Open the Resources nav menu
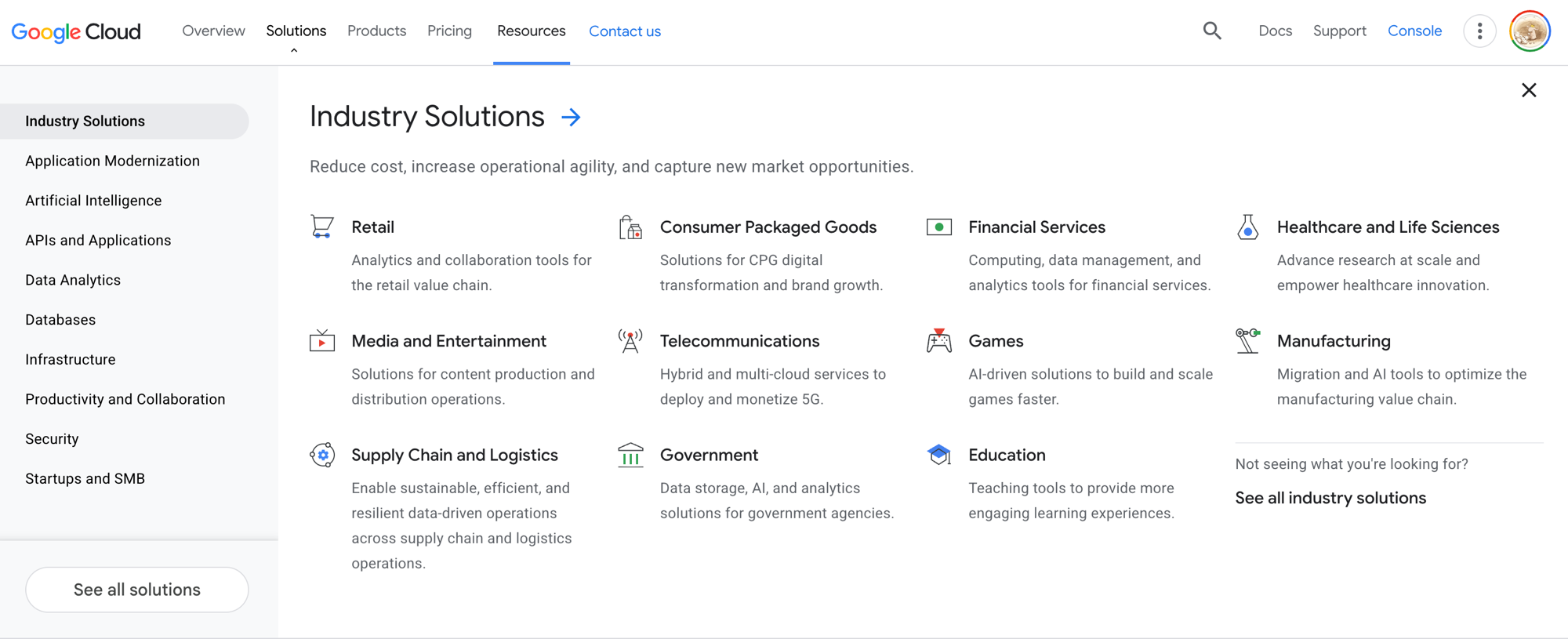1568x639 pixels. coord(531,31)
